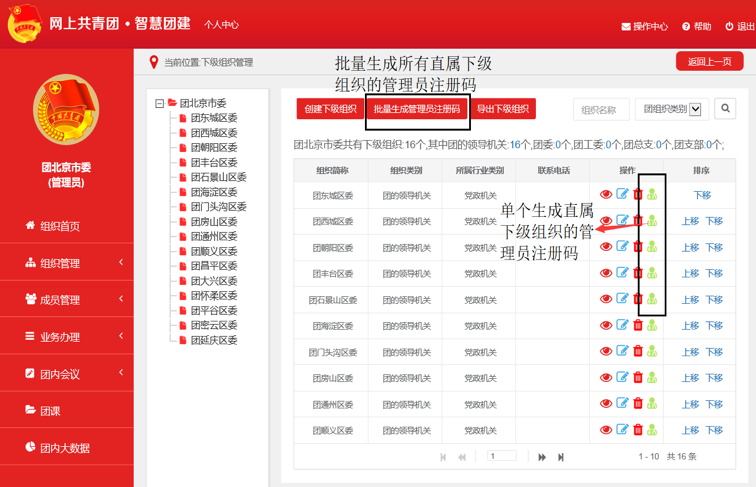Open the 团组织类别 dropdown
756x487 pixels.
(x=671, y=109)
